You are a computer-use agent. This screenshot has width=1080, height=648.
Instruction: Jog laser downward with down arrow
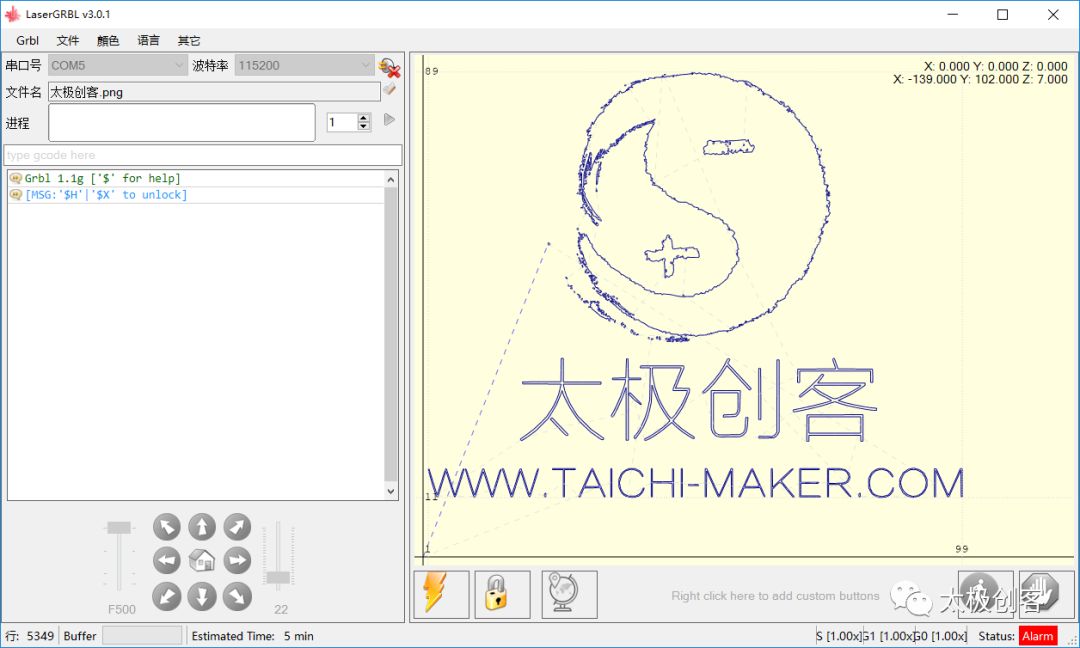coord(202,596)
